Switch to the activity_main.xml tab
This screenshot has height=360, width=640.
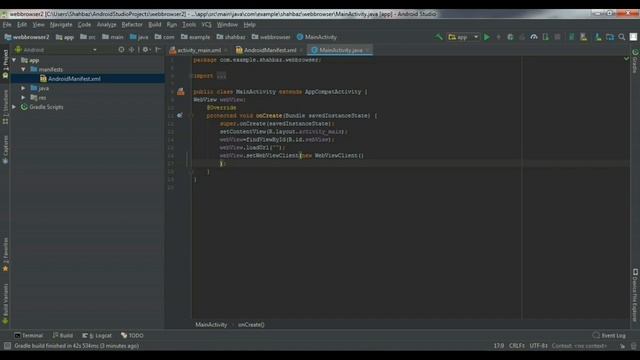coord(198,50)
